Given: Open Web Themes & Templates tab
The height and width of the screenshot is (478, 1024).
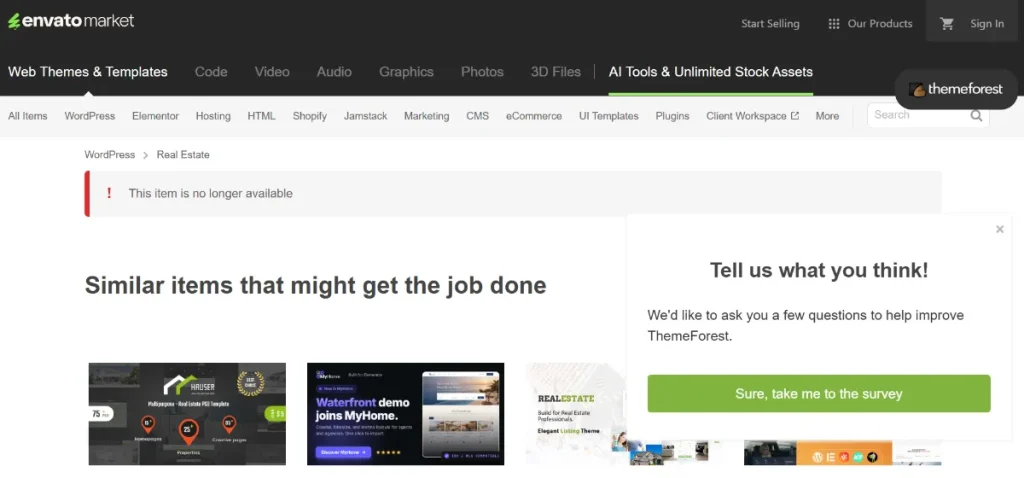Looking at the screenshot, I should point(88,72).
